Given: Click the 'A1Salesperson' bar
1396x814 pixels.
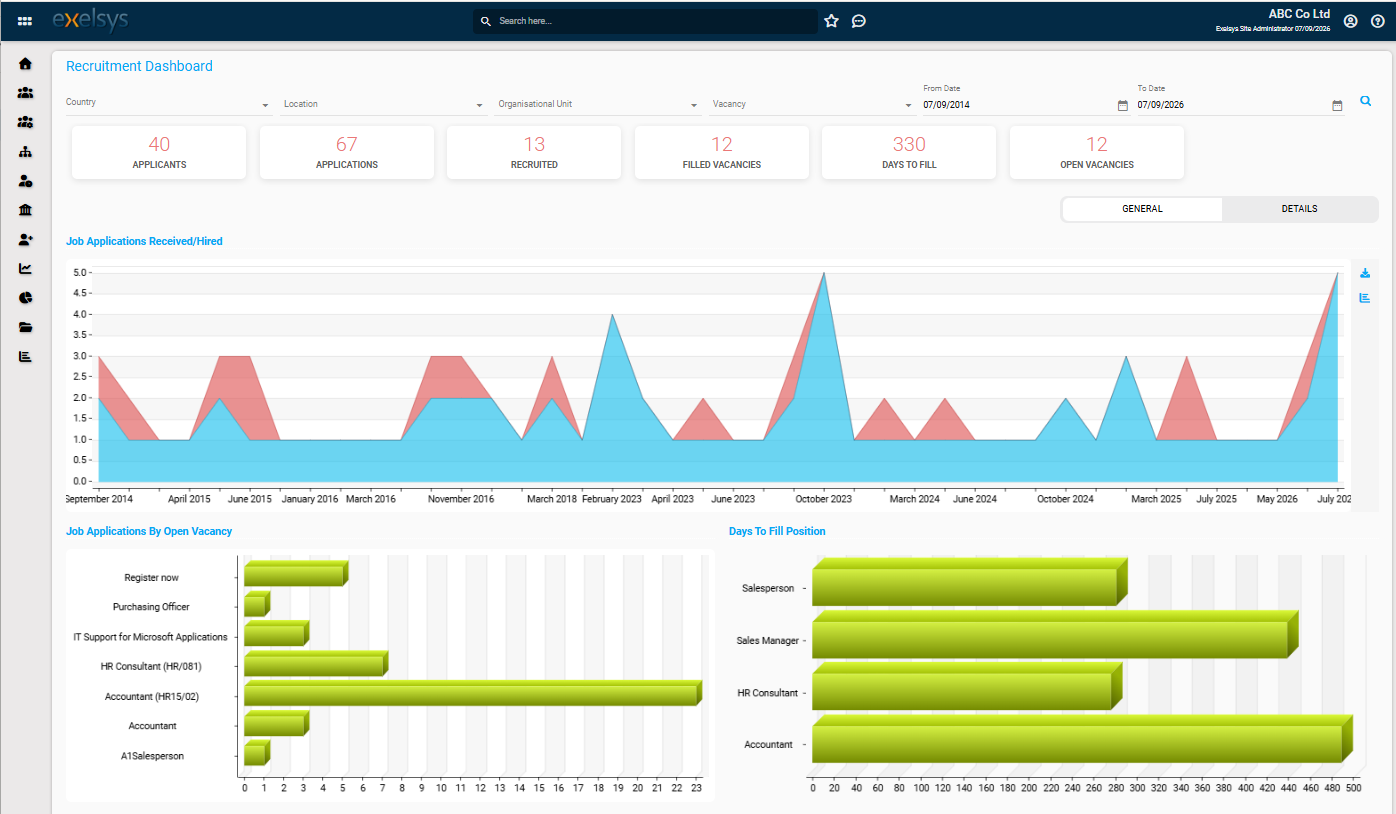Looking at the screenshot, I should [256, 753].
